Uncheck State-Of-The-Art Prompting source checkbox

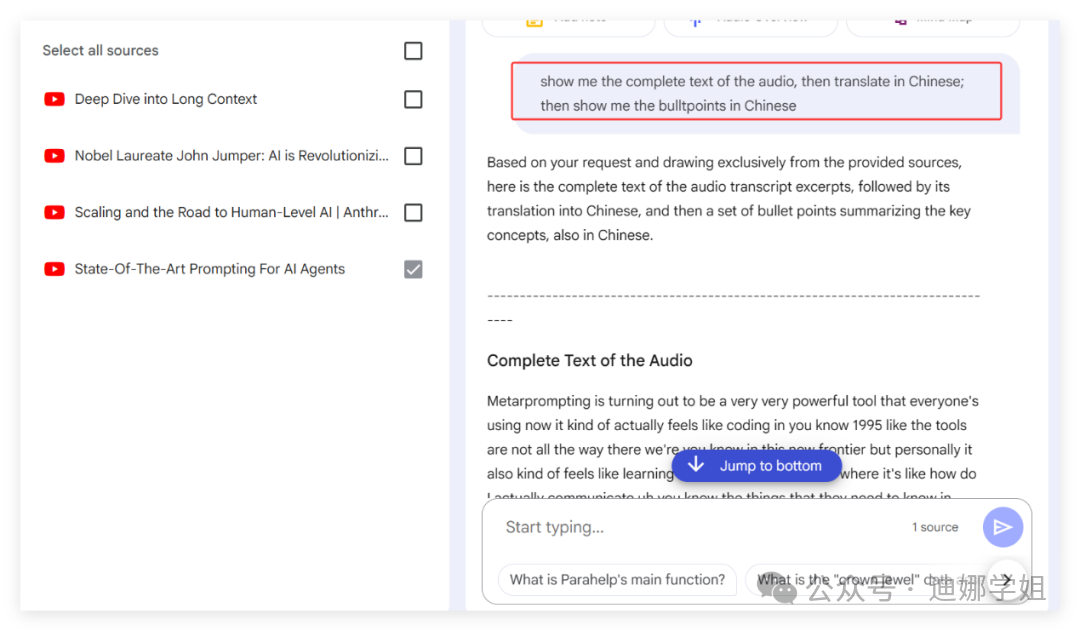[x=413, y=269]
